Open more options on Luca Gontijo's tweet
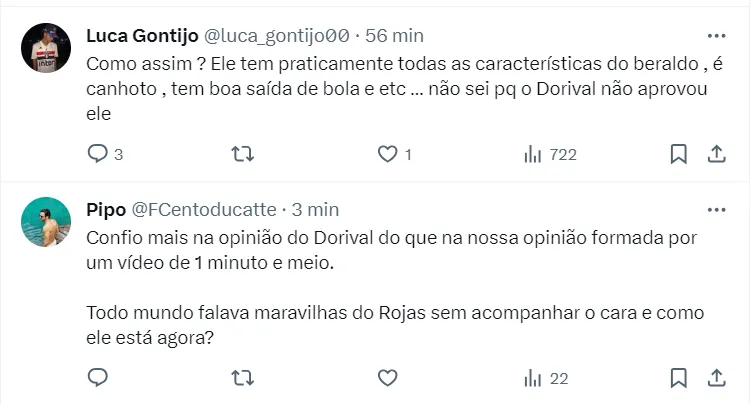Viewport: 752px width, 404px height. (x=716, y=36)
